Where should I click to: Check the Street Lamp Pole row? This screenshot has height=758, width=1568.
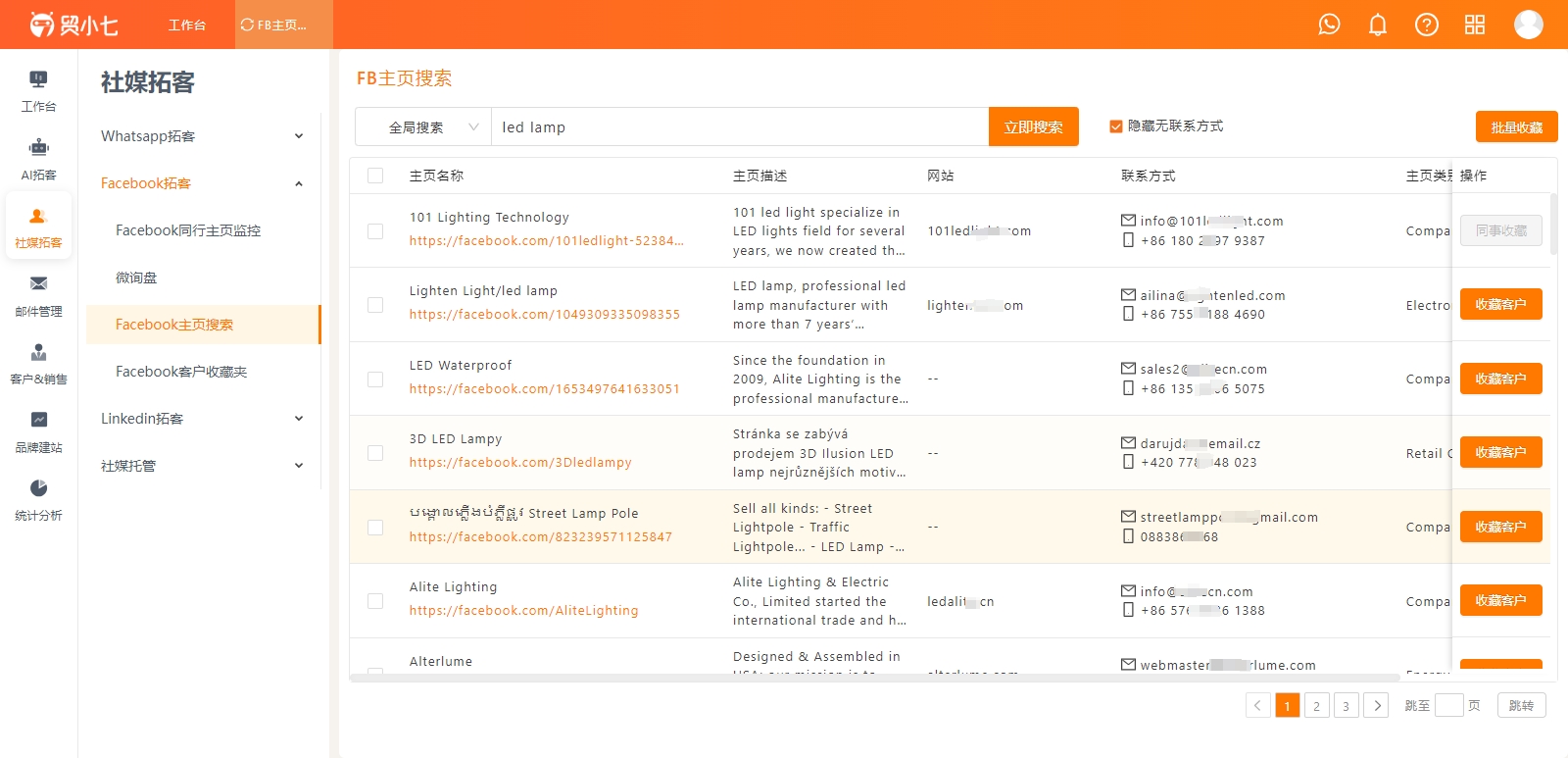pyautogui.click(x=375, y=528)
